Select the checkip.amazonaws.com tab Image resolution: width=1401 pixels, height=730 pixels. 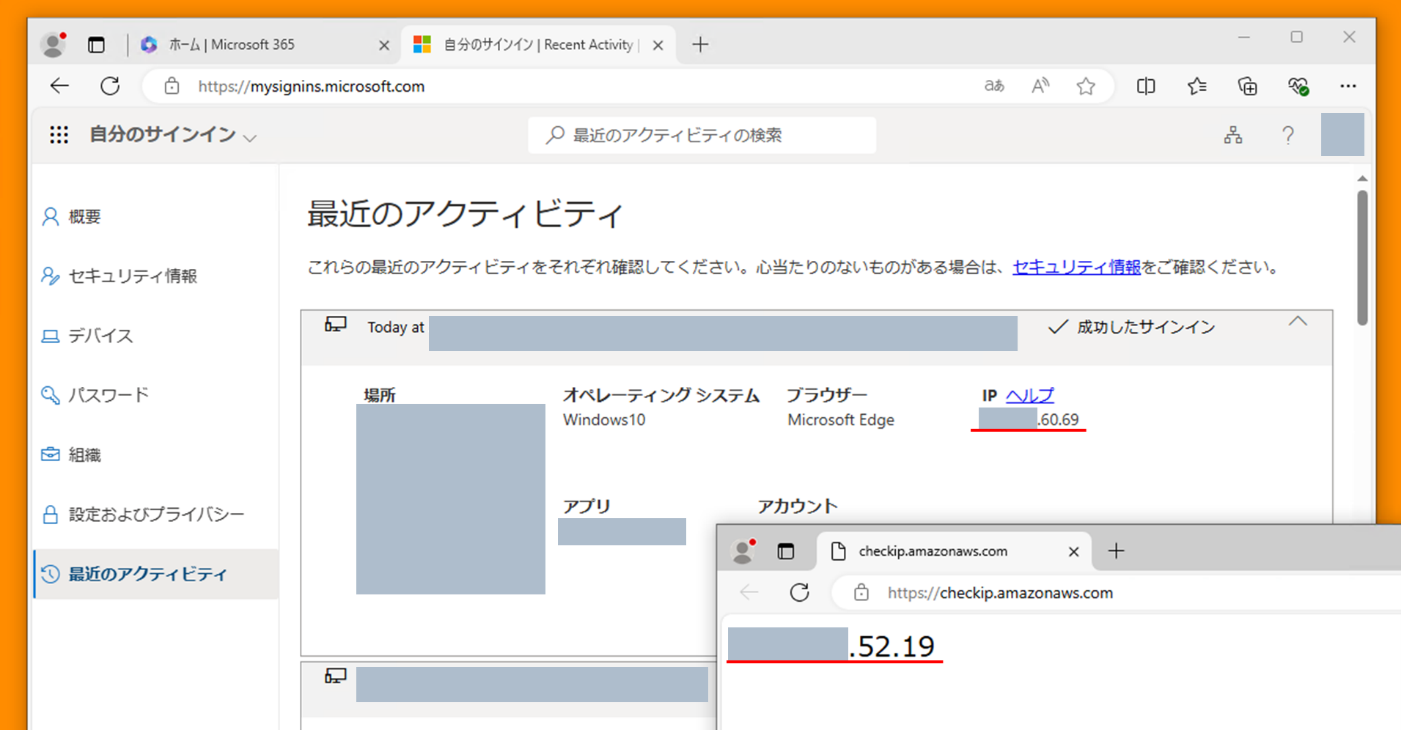(955, 551)
